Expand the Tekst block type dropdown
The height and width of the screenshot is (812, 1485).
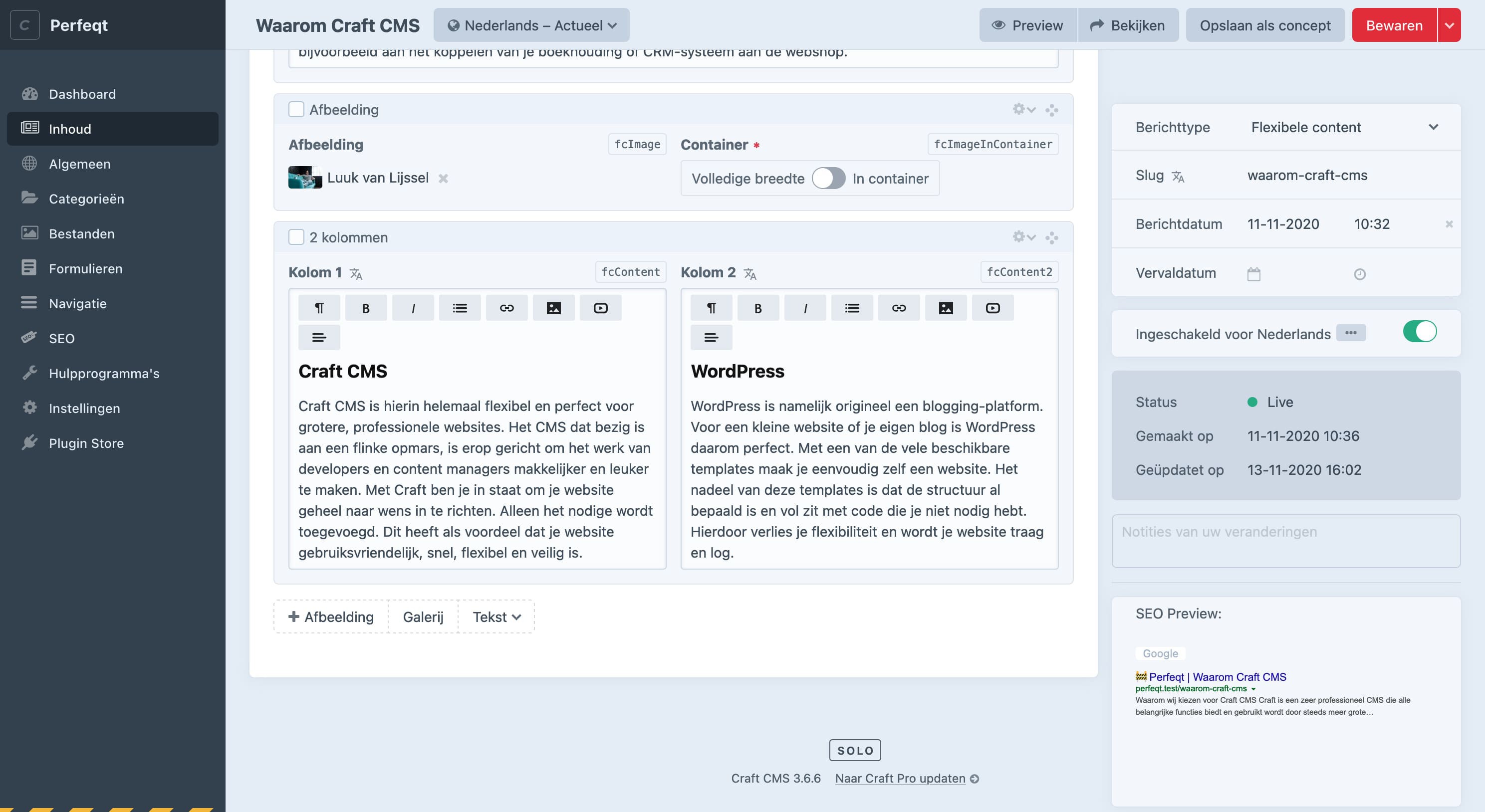[496, 616]
